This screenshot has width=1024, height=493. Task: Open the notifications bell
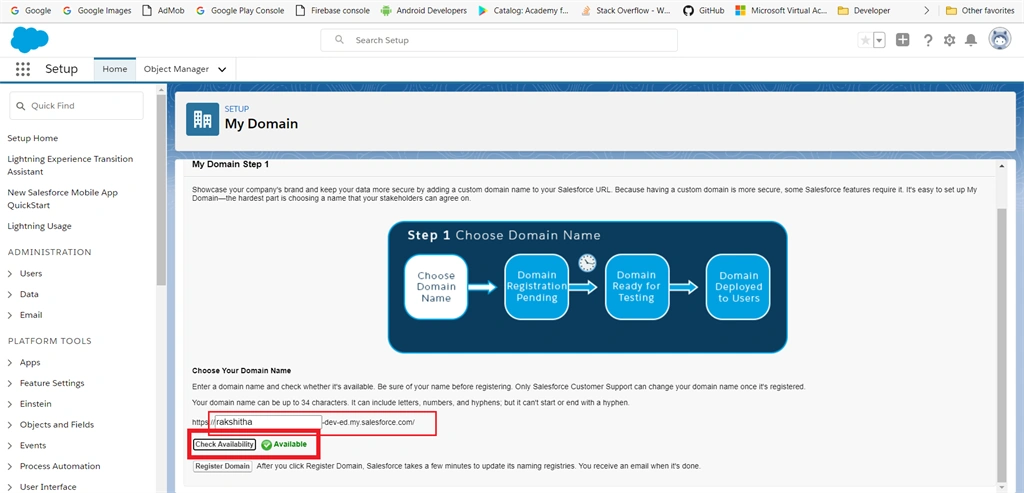point(971,40)
